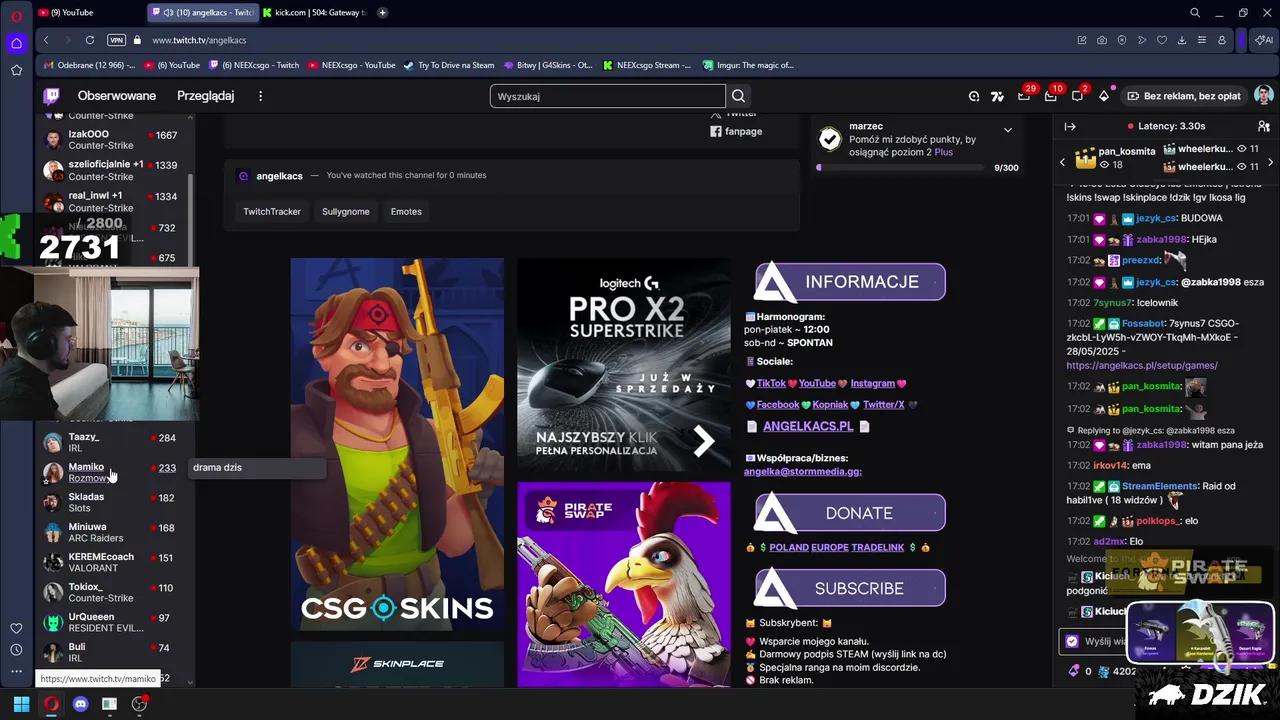Open Opera sidebar home icon
Screen dimensions: 1280x720
[x=16, y=43]
